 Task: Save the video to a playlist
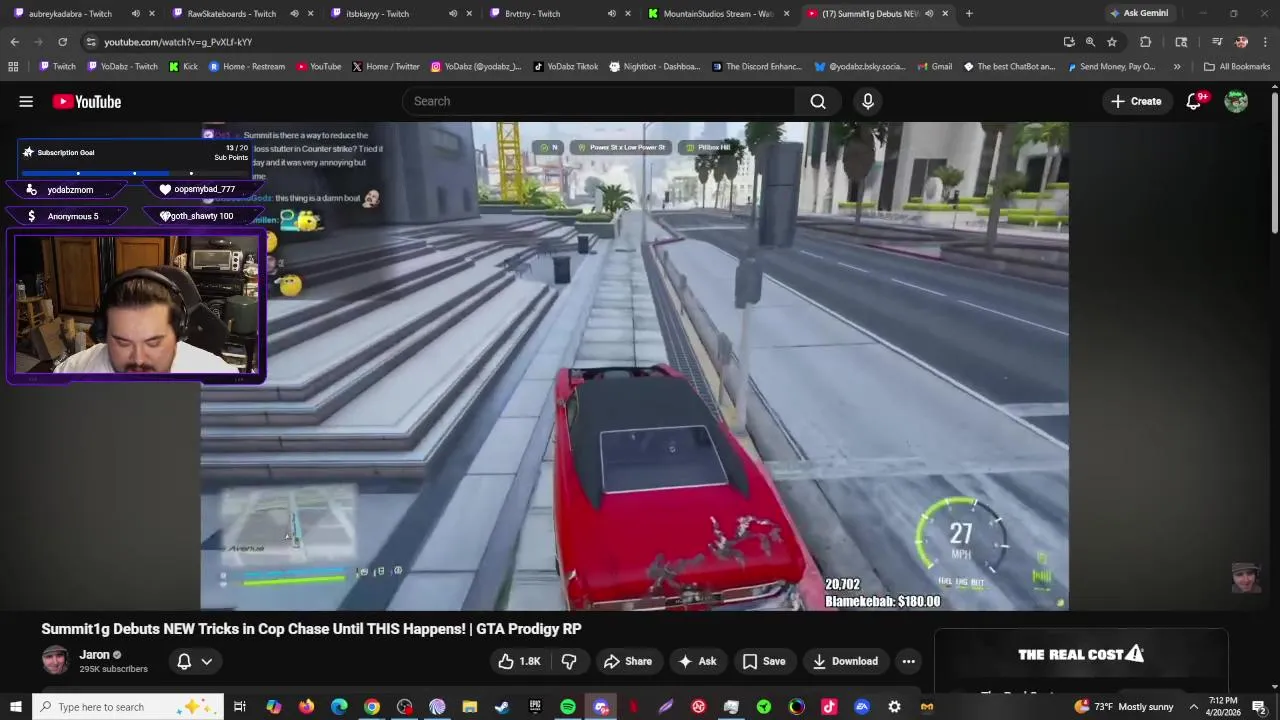(x=764, y=661)
